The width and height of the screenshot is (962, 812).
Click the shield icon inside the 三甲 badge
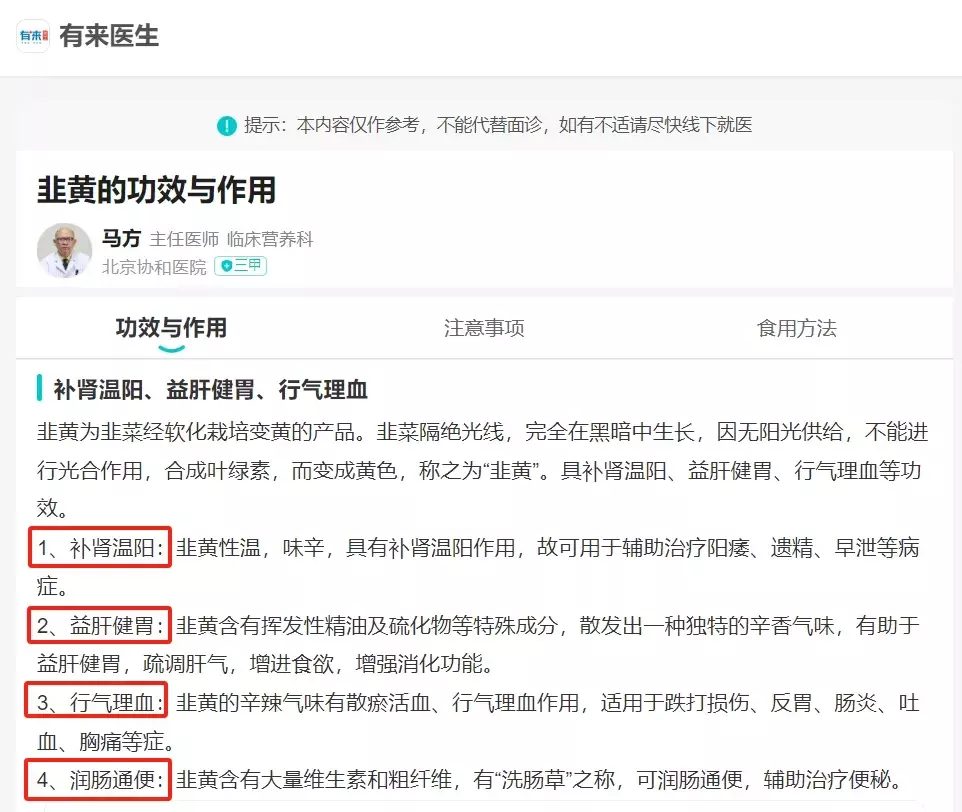click(x=226, y=267)
